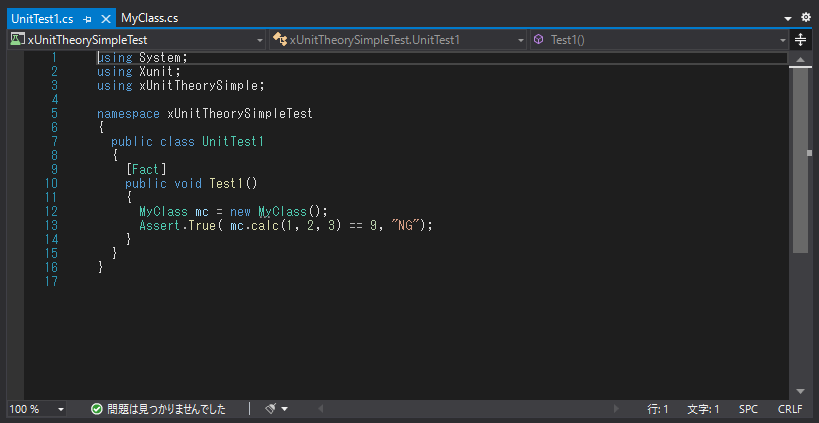The width and height of the screenshot is (819, 423).
Task: Click the horizontal scroll left arrow
Action: click(x=320, y=408)
